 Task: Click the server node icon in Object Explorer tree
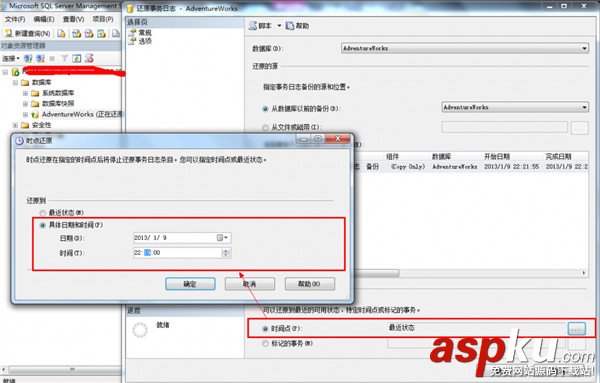click(16, 72)
